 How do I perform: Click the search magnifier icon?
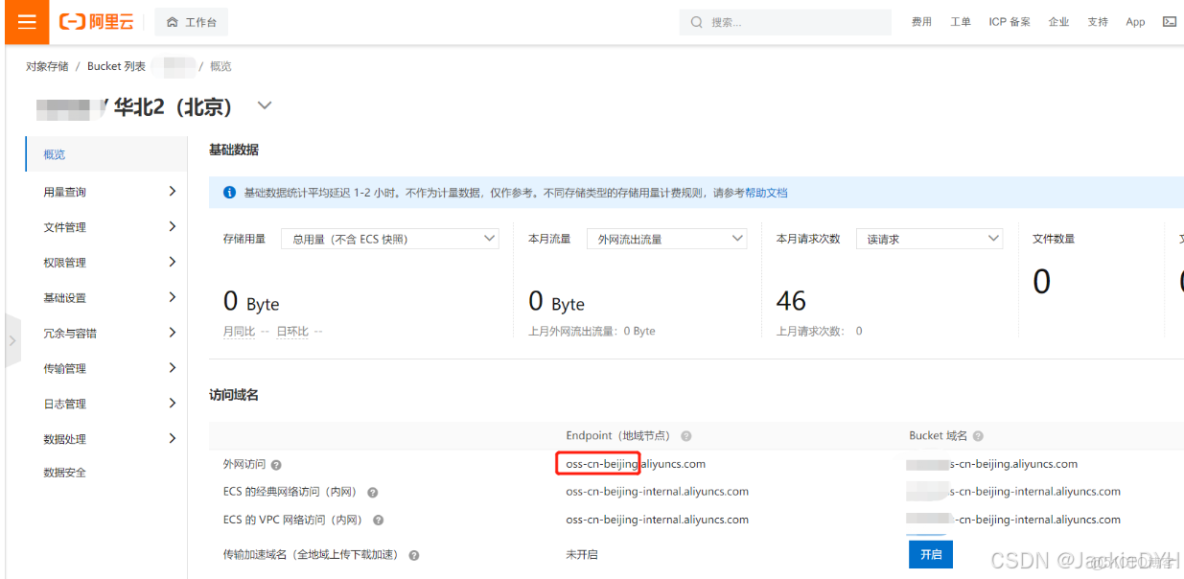[x=696, y=21]
